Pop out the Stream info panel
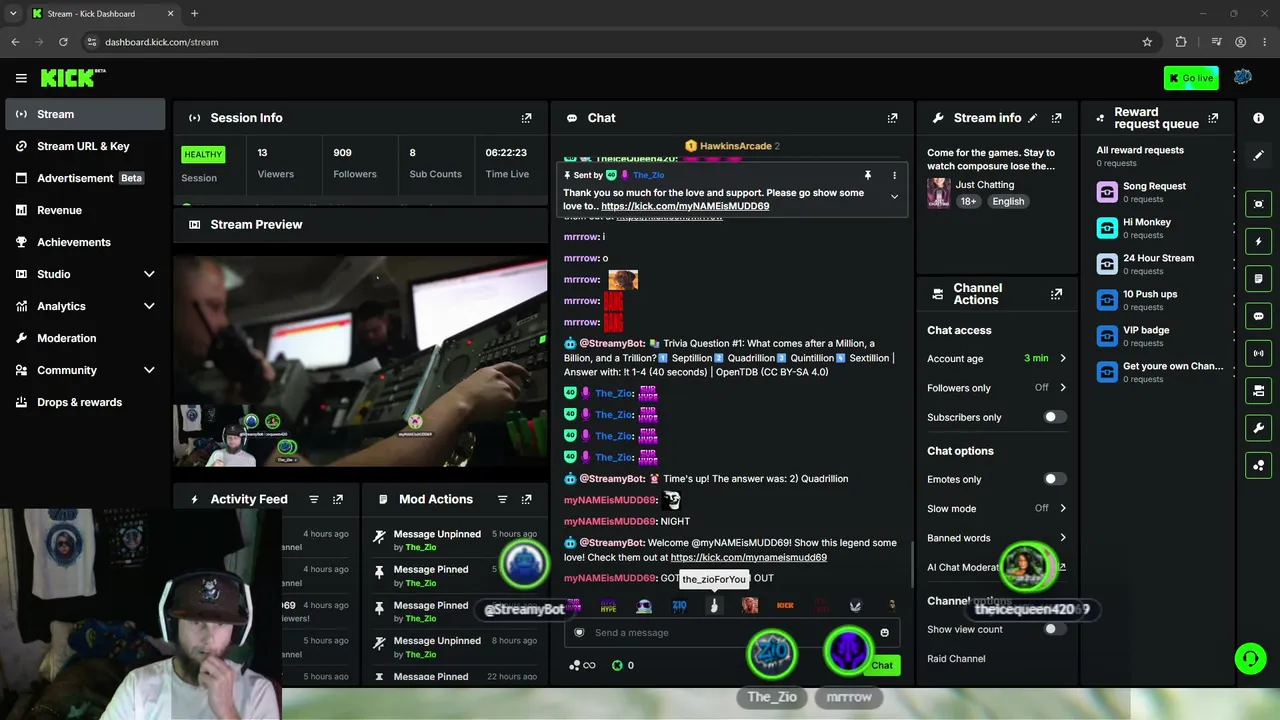 1057,118
